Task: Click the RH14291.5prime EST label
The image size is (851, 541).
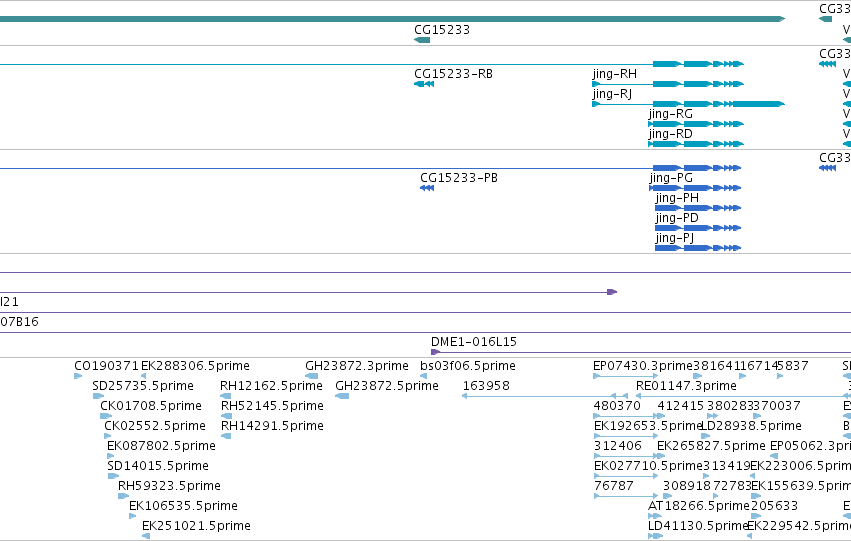Action: pos(272,426)
